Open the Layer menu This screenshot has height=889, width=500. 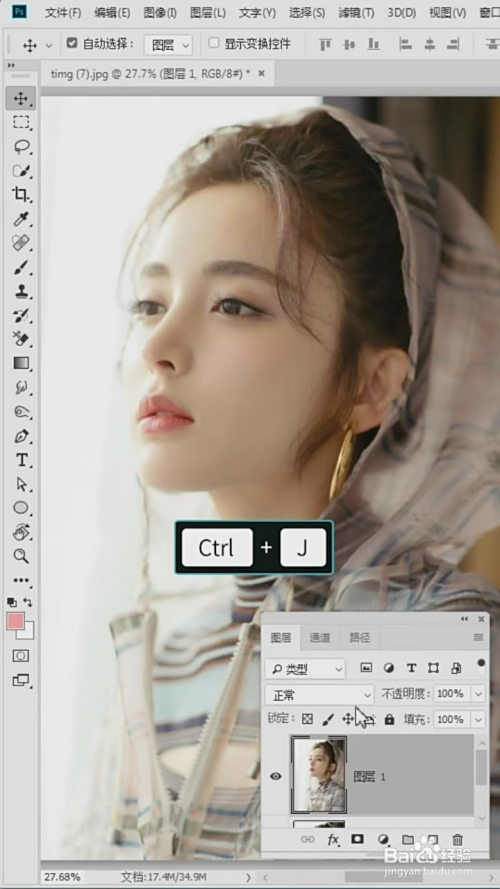[207, 12]
